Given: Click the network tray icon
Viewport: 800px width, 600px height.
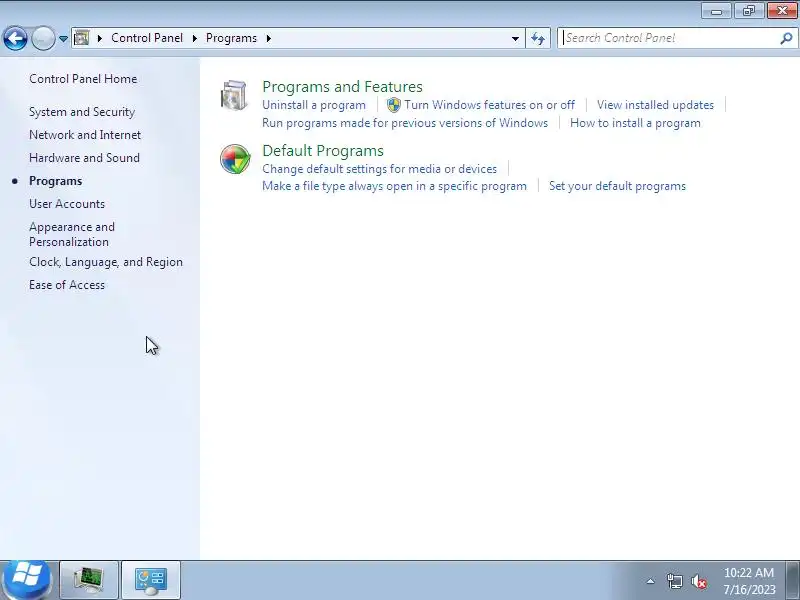Looking at the screenshot, I should [x=674, y=581].
